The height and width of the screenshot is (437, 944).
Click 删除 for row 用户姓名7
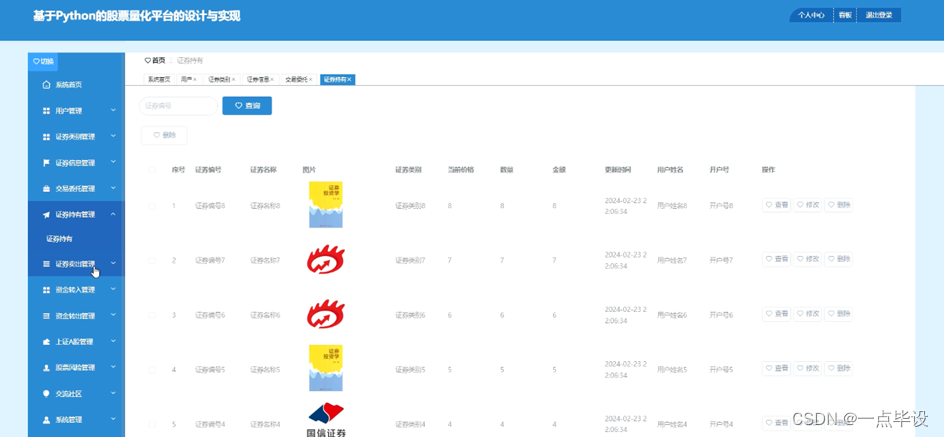[x=838, y=259]
